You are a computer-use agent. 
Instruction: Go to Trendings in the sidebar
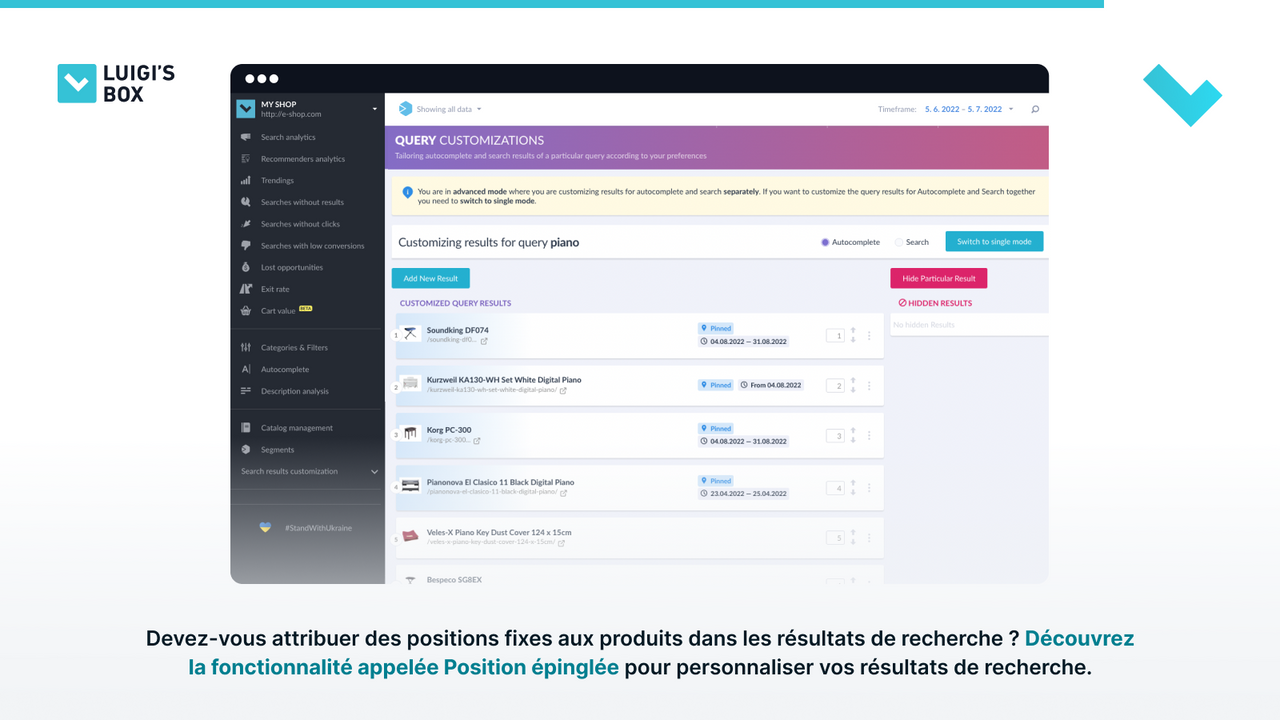pos(277,181)
